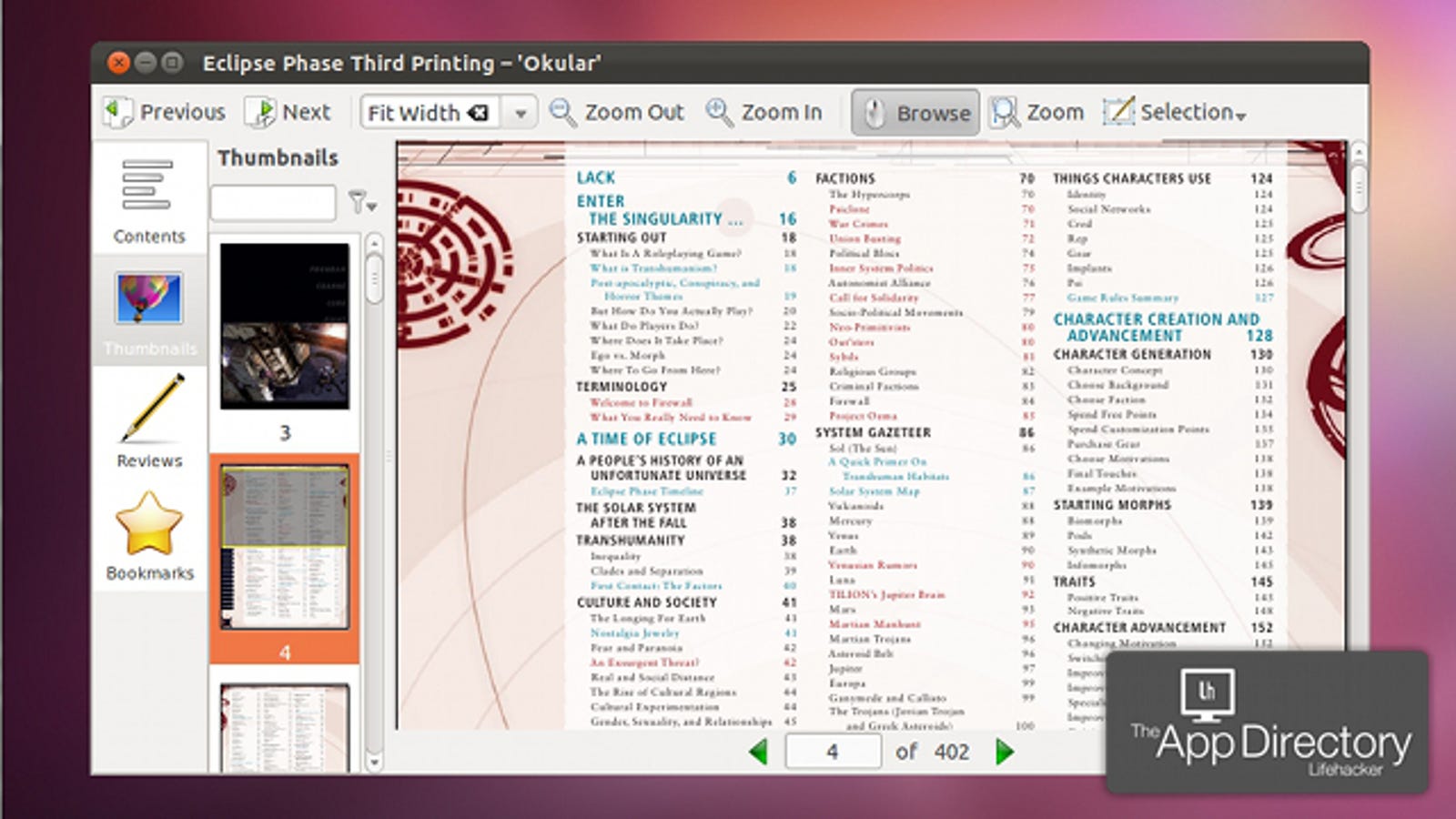Click the thumbnails scrollbar handle
Image resolution: width=1456 pixels, height=819 pixels.
374,279
